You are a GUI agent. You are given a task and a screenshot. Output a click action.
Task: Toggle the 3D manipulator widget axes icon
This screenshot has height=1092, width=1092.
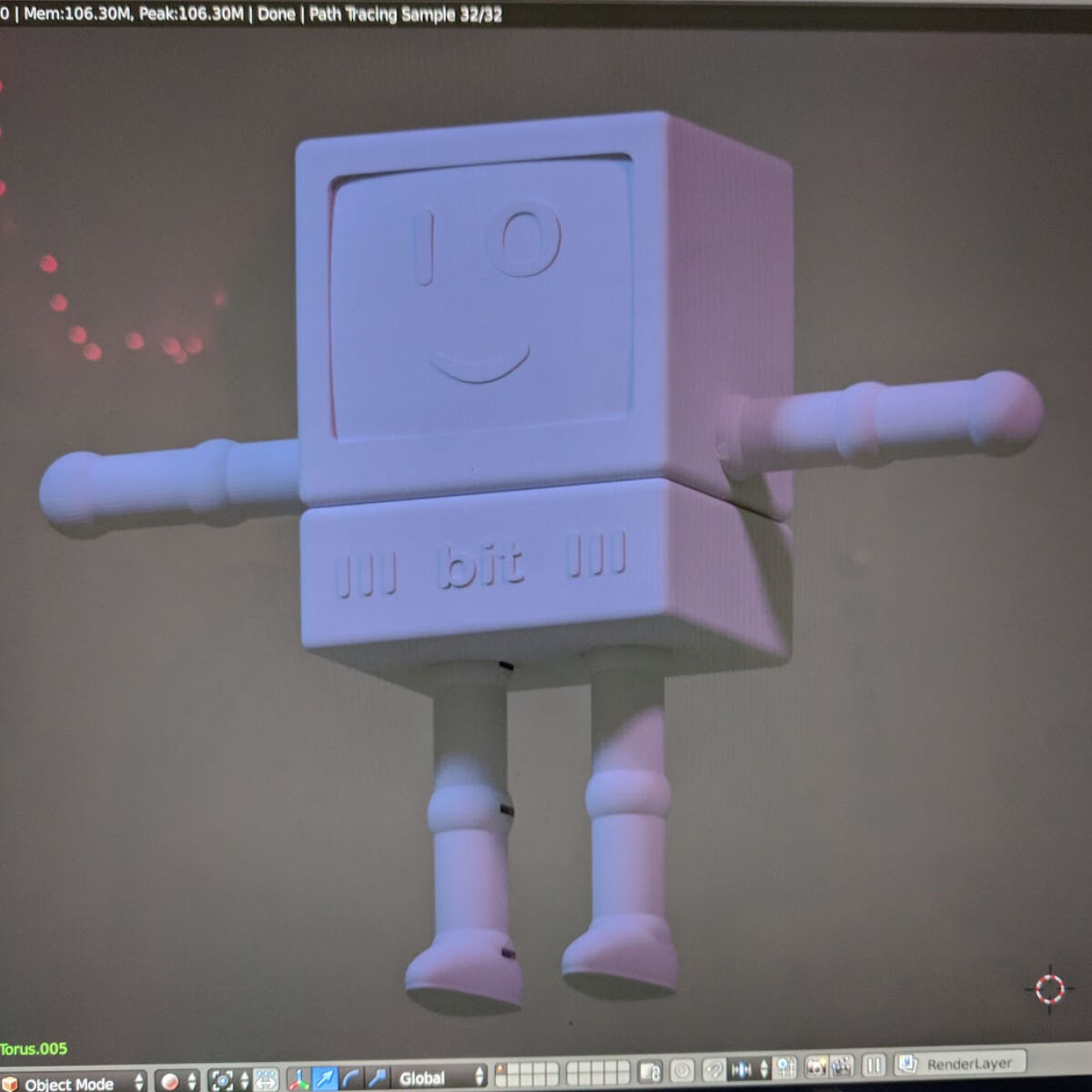299,1079
